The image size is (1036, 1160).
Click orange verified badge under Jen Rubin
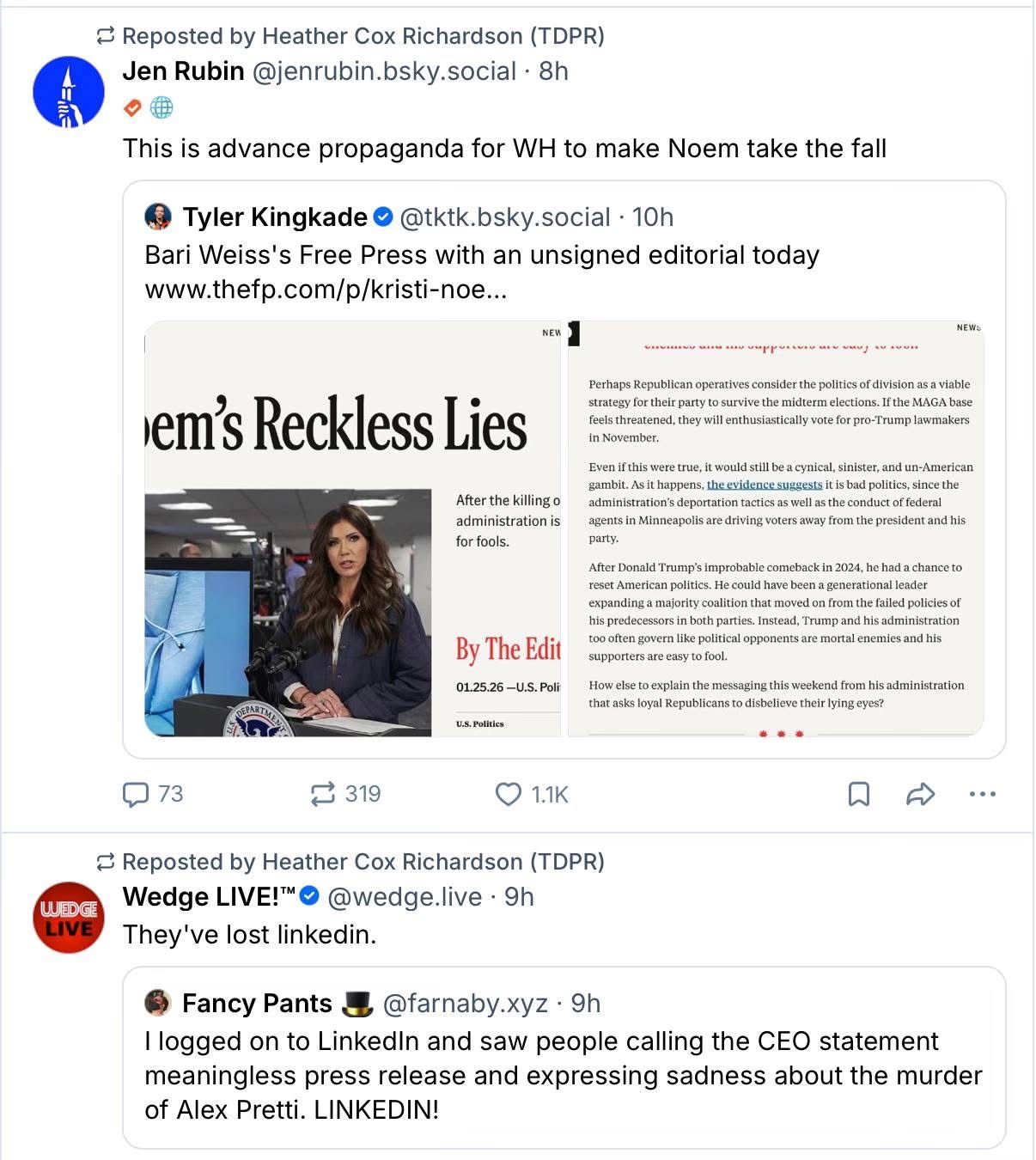pos(133,107)
